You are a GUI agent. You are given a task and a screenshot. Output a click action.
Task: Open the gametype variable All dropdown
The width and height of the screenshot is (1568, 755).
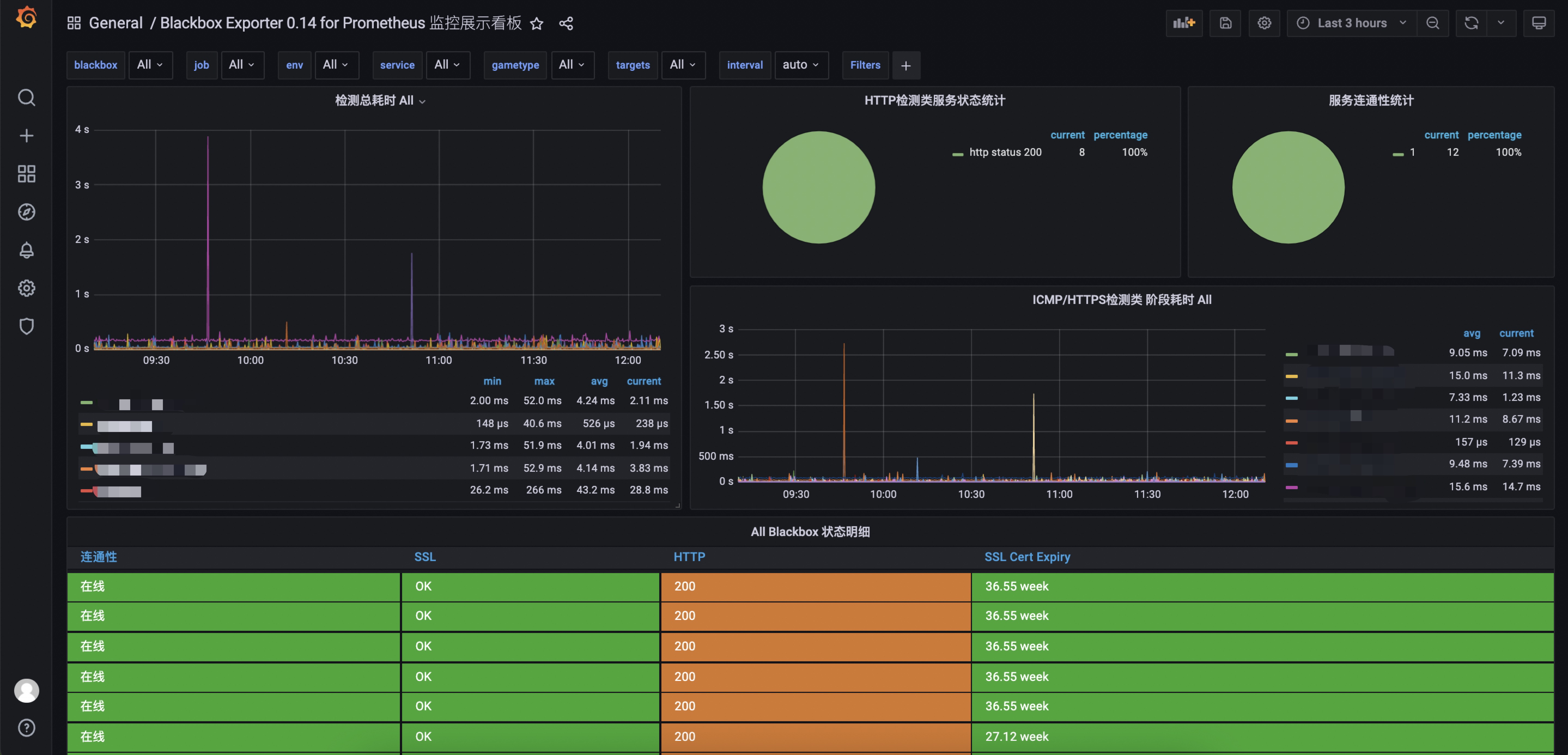click(x=572, y=65)
